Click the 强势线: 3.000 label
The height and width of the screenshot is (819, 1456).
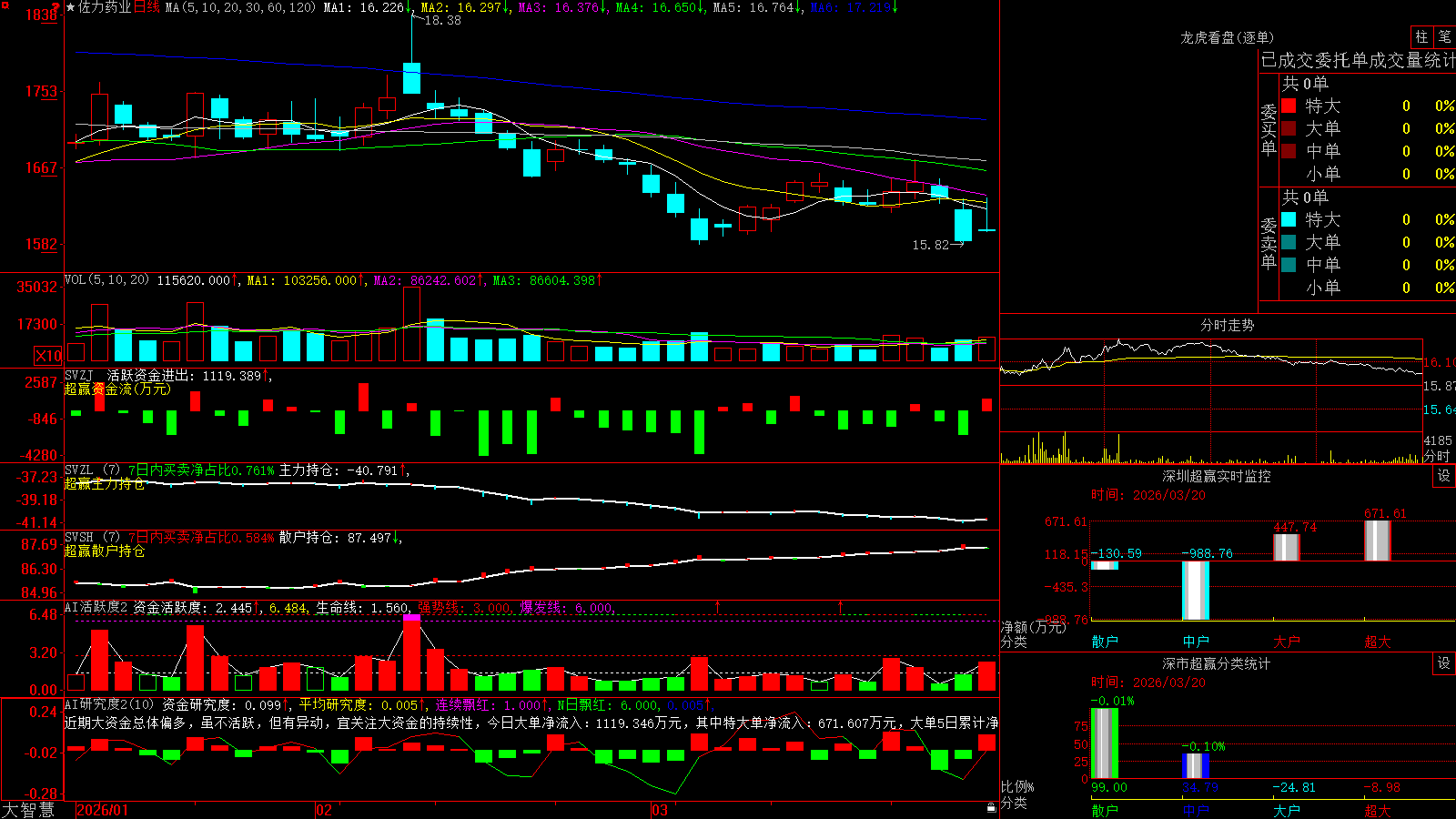click(x=464, y=608)
